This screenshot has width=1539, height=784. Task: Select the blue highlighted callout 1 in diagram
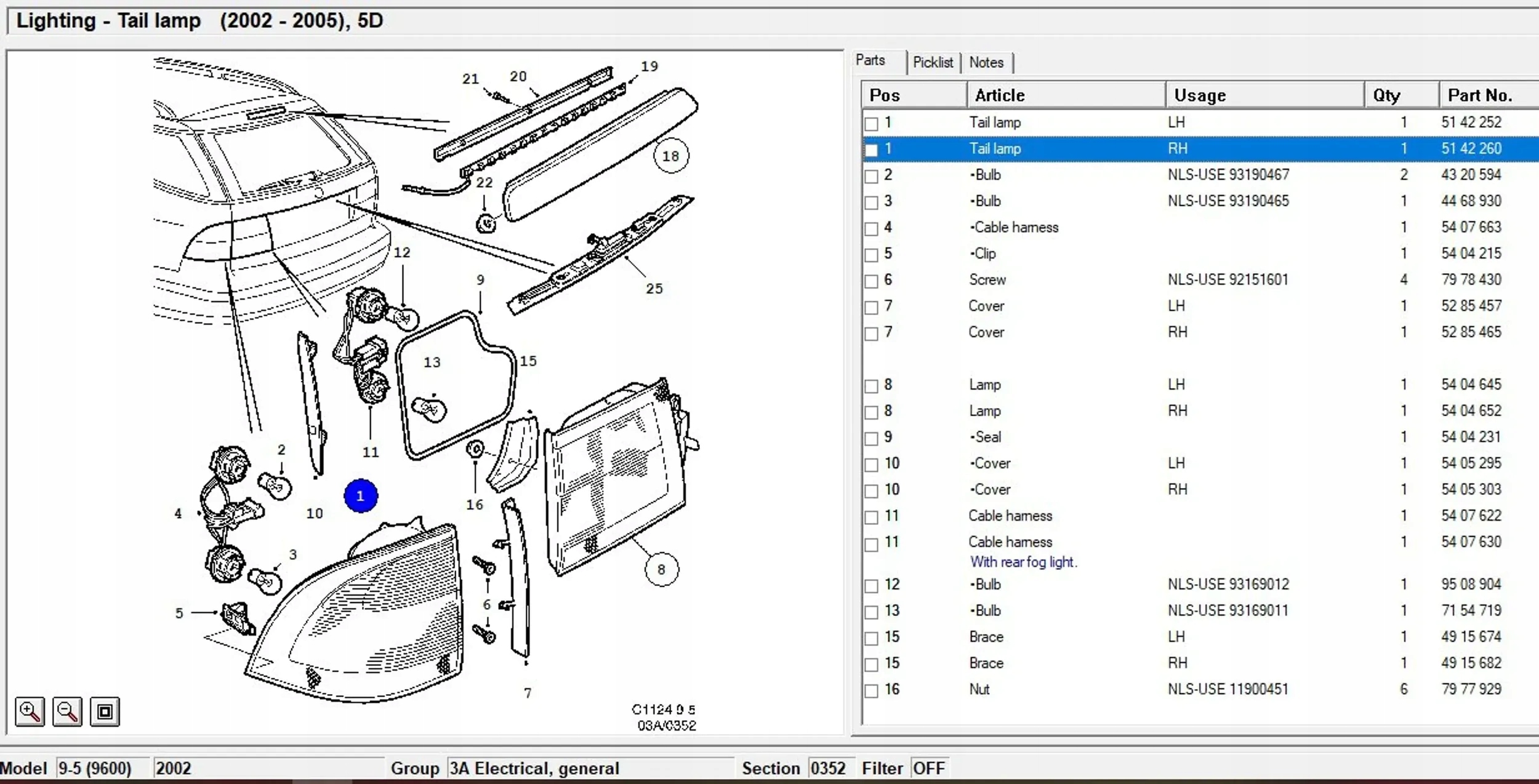pos(361,495)
